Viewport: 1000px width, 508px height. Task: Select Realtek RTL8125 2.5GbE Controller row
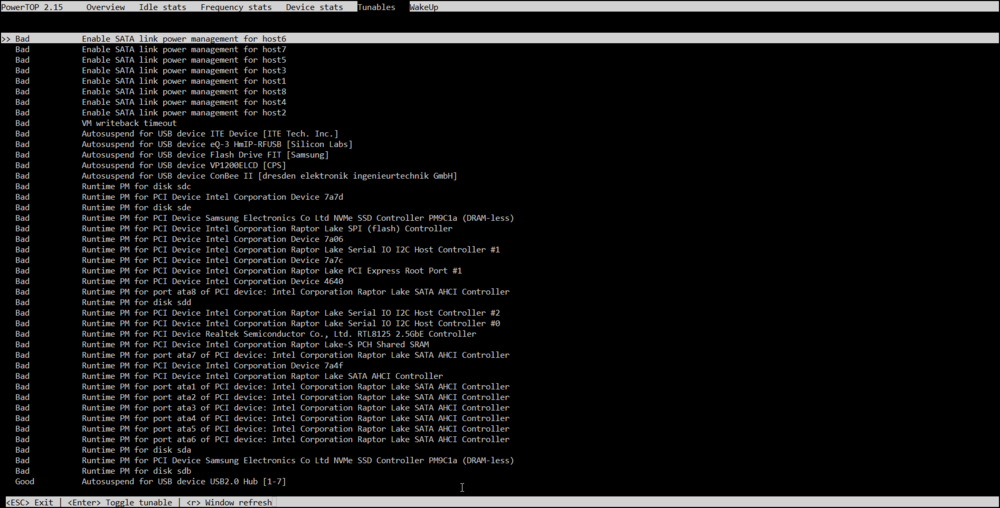(x=246, y=333)
